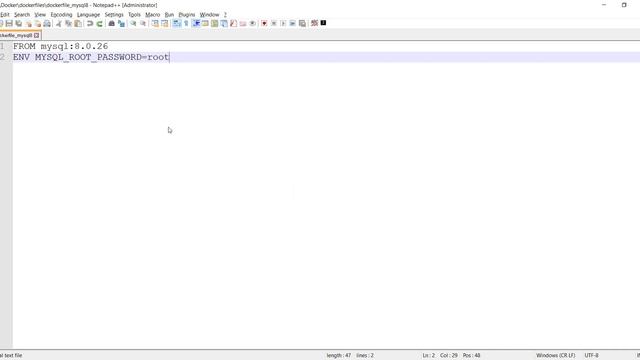Click the UTF-8 encoding status field

click(591, 356)
